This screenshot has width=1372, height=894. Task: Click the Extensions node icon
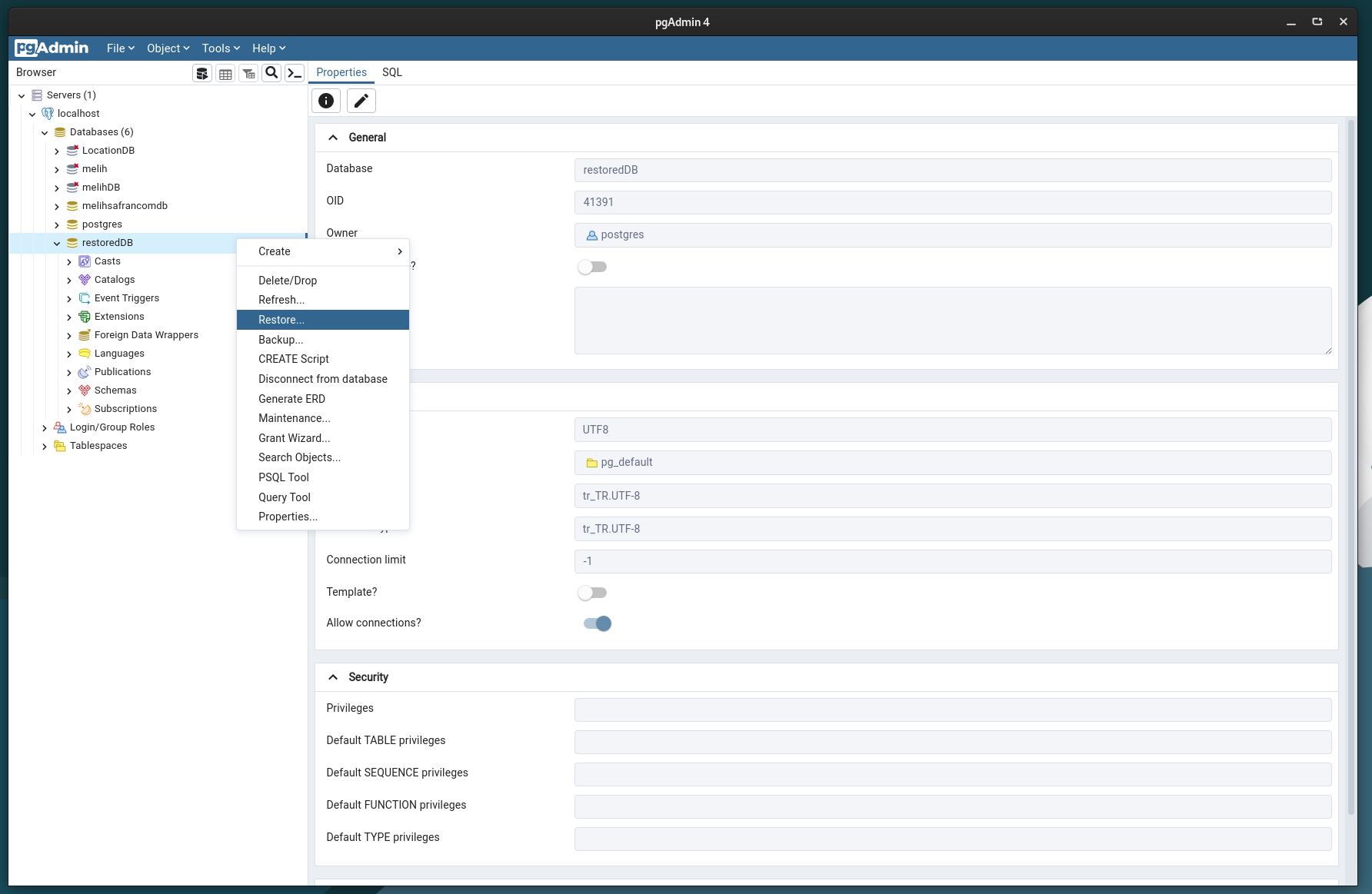(x=85, y=317)
